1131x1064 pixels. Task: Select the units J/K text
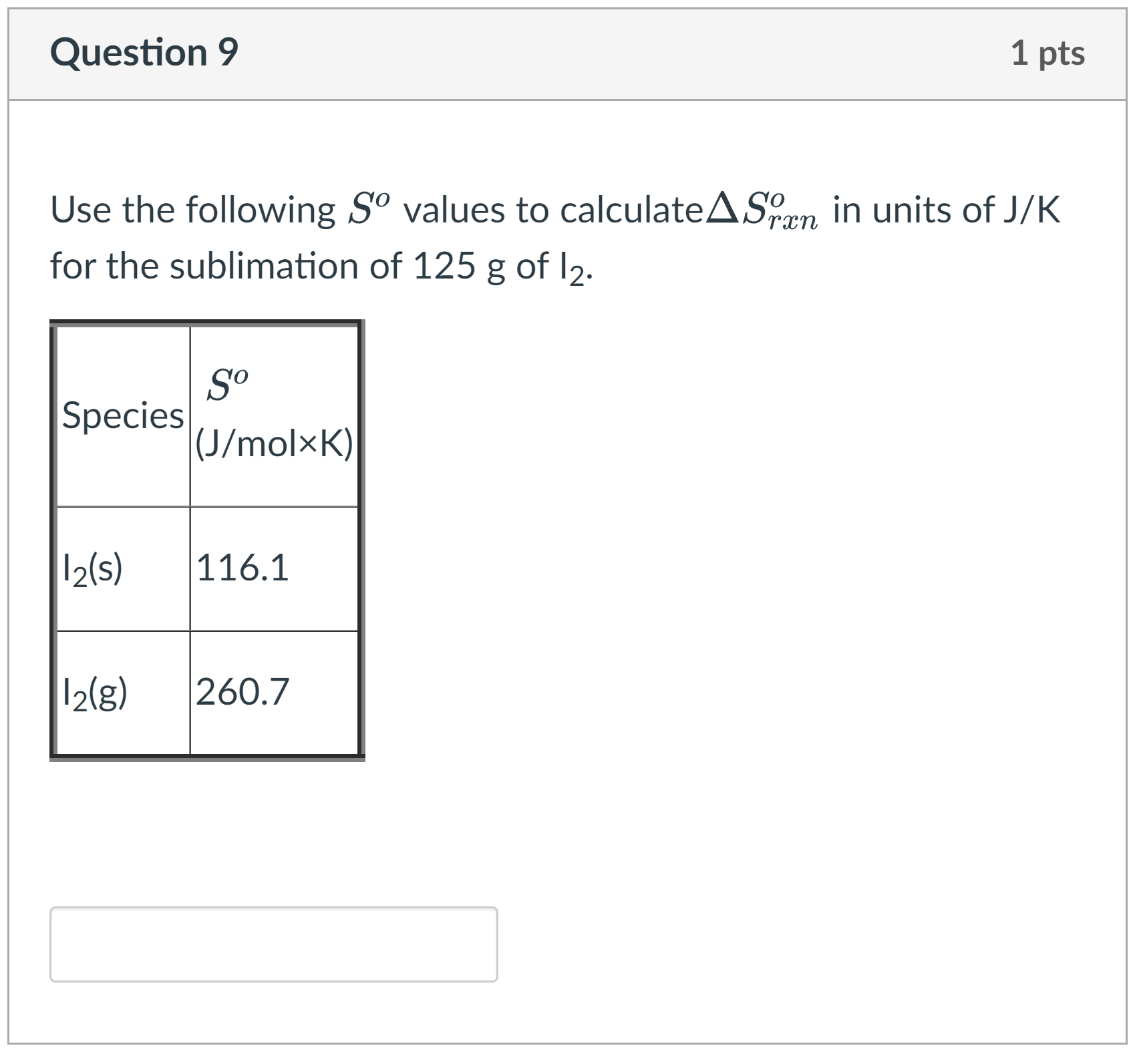(x=1033, y=208)
